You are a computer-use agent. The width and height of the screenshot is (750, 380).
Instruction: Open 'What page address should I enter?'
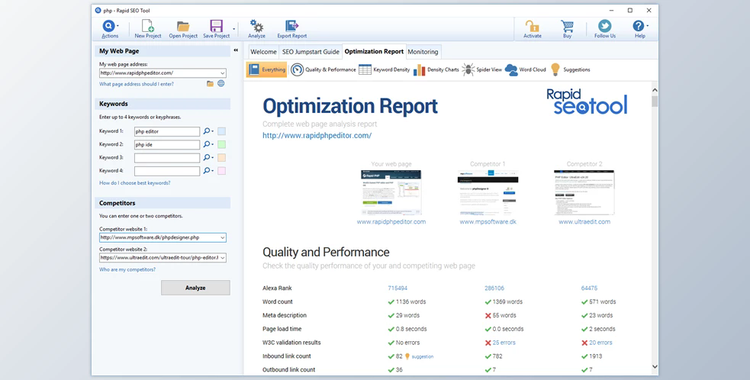pyautogui.click(x=136, y=84)
